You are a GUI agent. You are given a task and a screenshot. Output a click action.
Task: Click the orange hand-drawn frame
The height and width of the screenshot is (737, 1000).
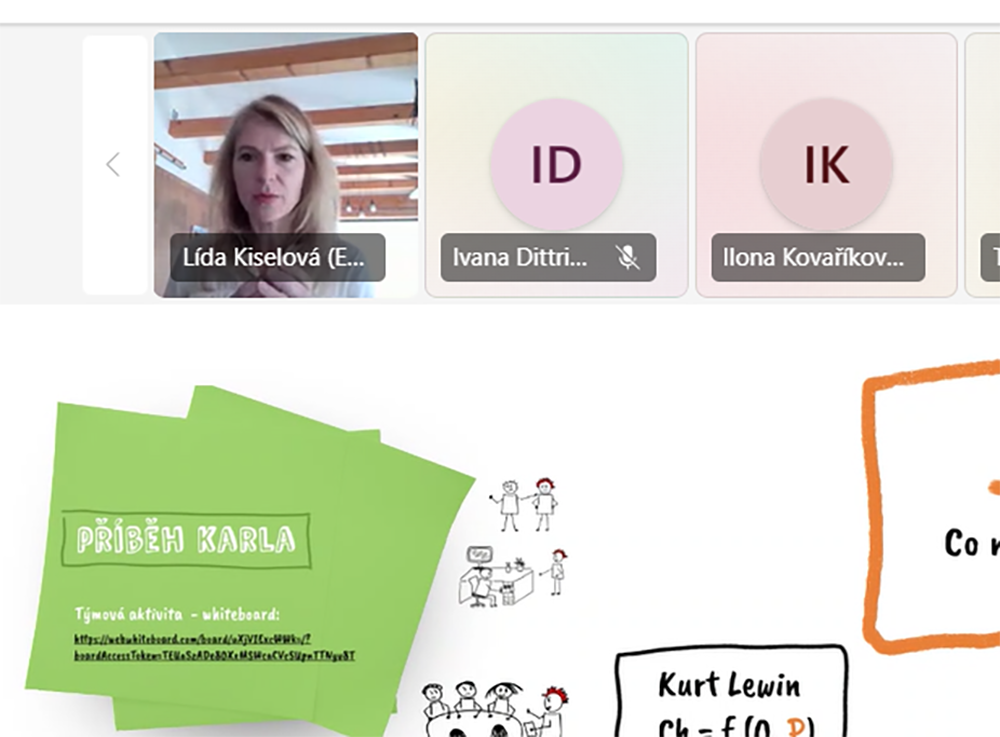(x=931, y=507)
